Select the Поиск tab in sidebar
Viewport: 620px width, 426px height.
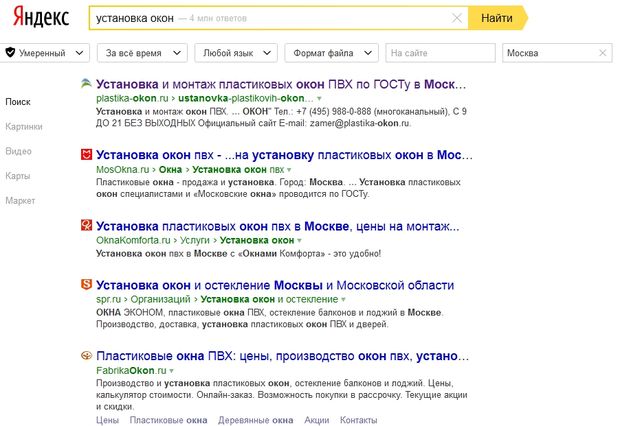(18, 102)
